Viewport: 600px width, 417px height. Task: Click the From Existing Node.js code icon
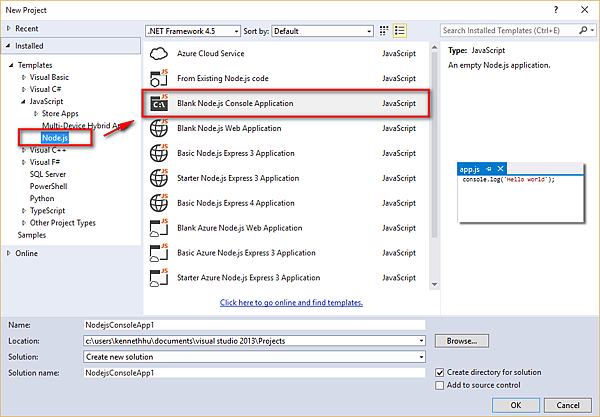(159, 78)
